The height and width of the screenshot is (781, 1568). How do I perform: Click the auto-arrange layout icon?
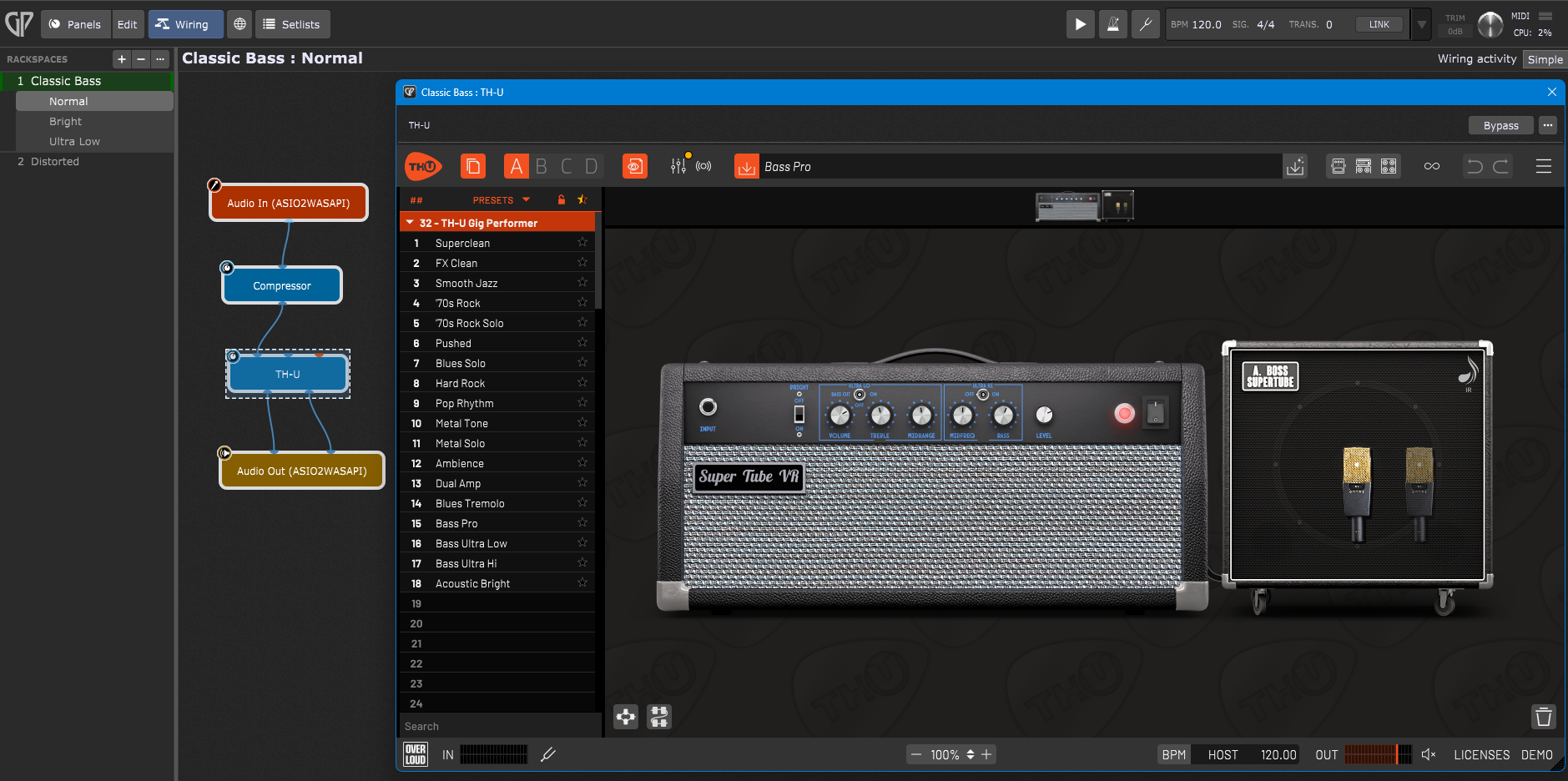pyautogui.click(x=659, y=717)
